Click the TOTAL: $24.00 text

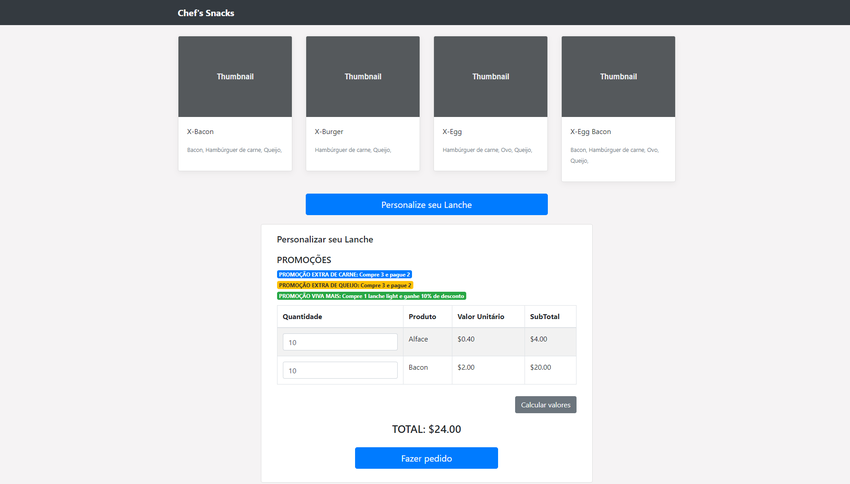427,429
